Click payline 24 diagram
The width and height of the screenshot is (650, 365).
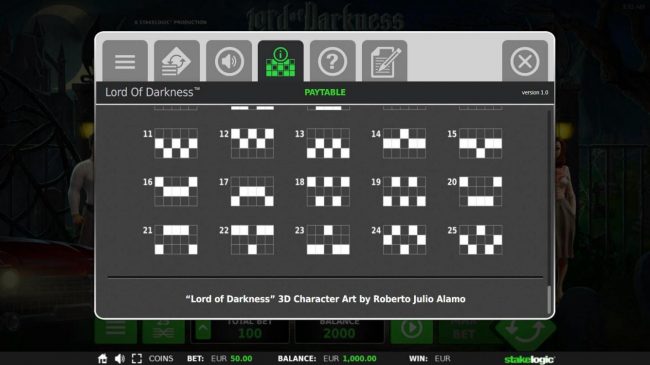[404, 240]
